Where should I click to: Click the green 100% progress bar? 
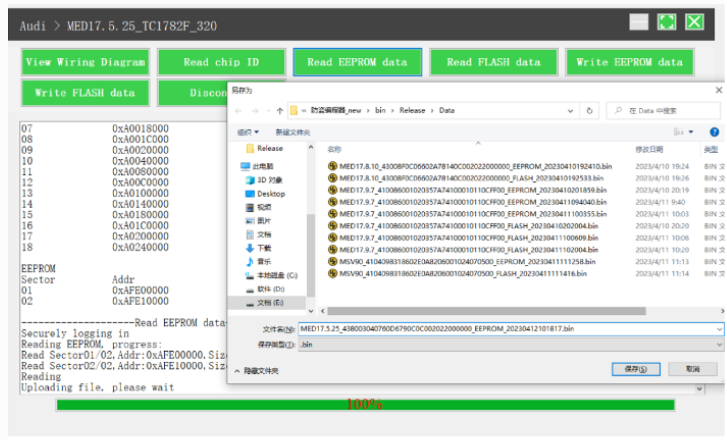[365, 404]
